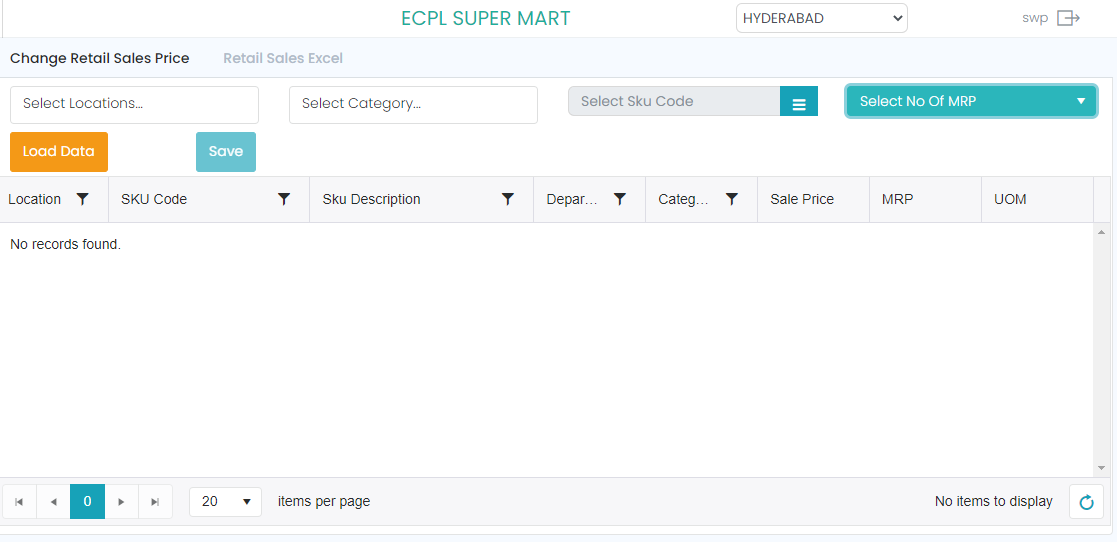Filter the Location column
The height and width of the screenshot is (542, 1118).
pyautogui.click(x=83, y=200)
